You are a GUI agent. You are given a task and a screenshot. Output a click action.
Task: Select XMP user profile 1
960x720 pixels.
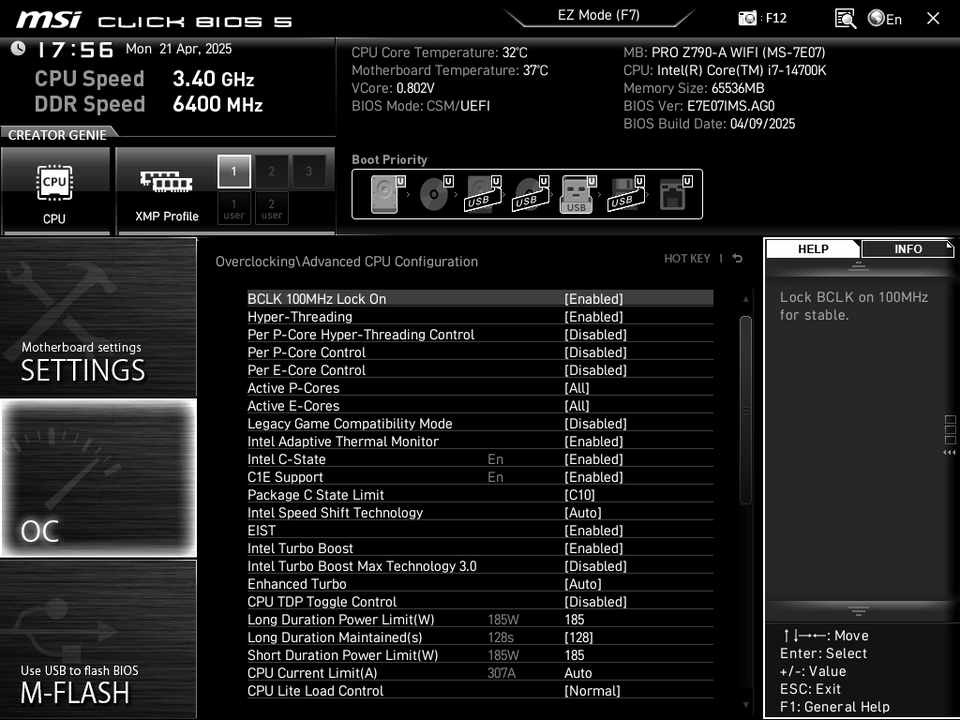click(x=234, y=209)
